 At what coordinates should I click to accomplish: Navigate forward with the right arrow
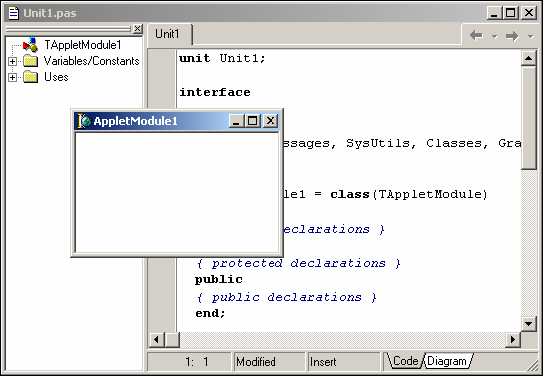[x=512, y=35]
